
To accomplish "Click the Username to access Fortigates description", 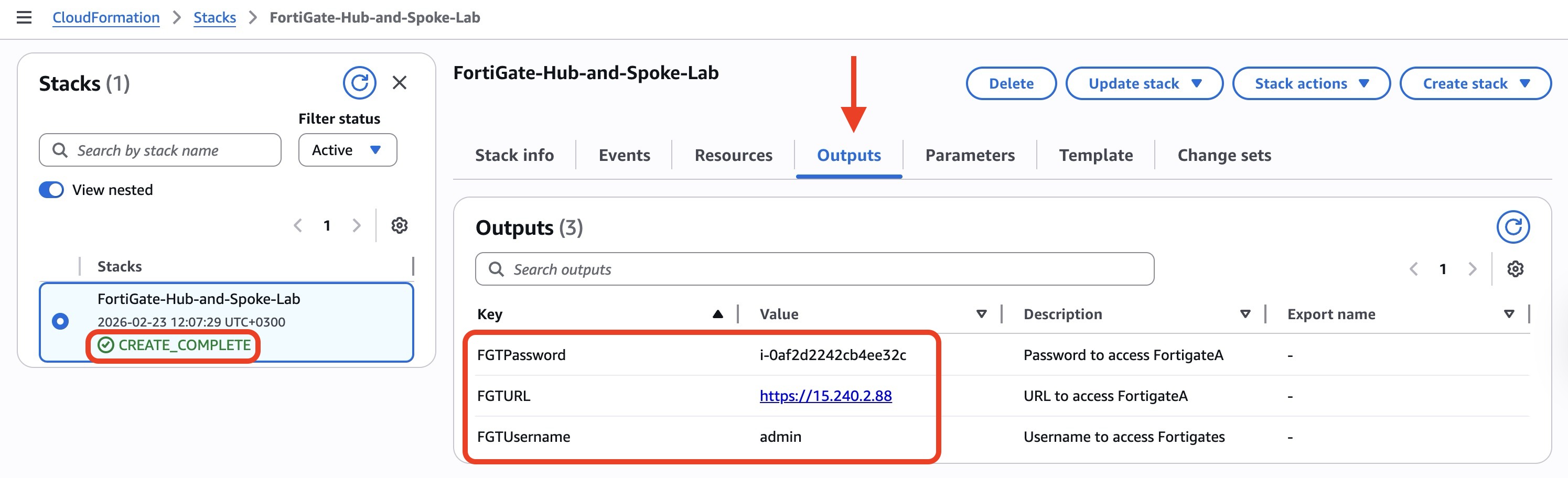I will (1124, 437).
